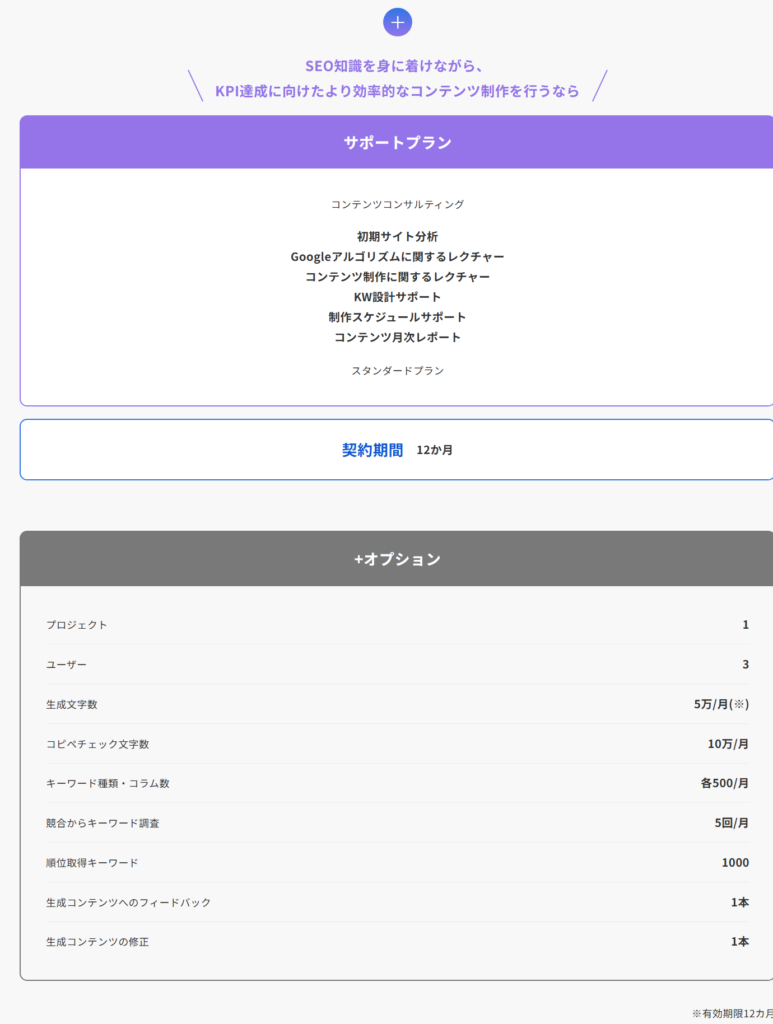Image resolution: width=773 pixels, height=1024 pixels.
Task: Select the コンテンツコンサルティング label
Action: pyautogui.click(x=397, y=204)
